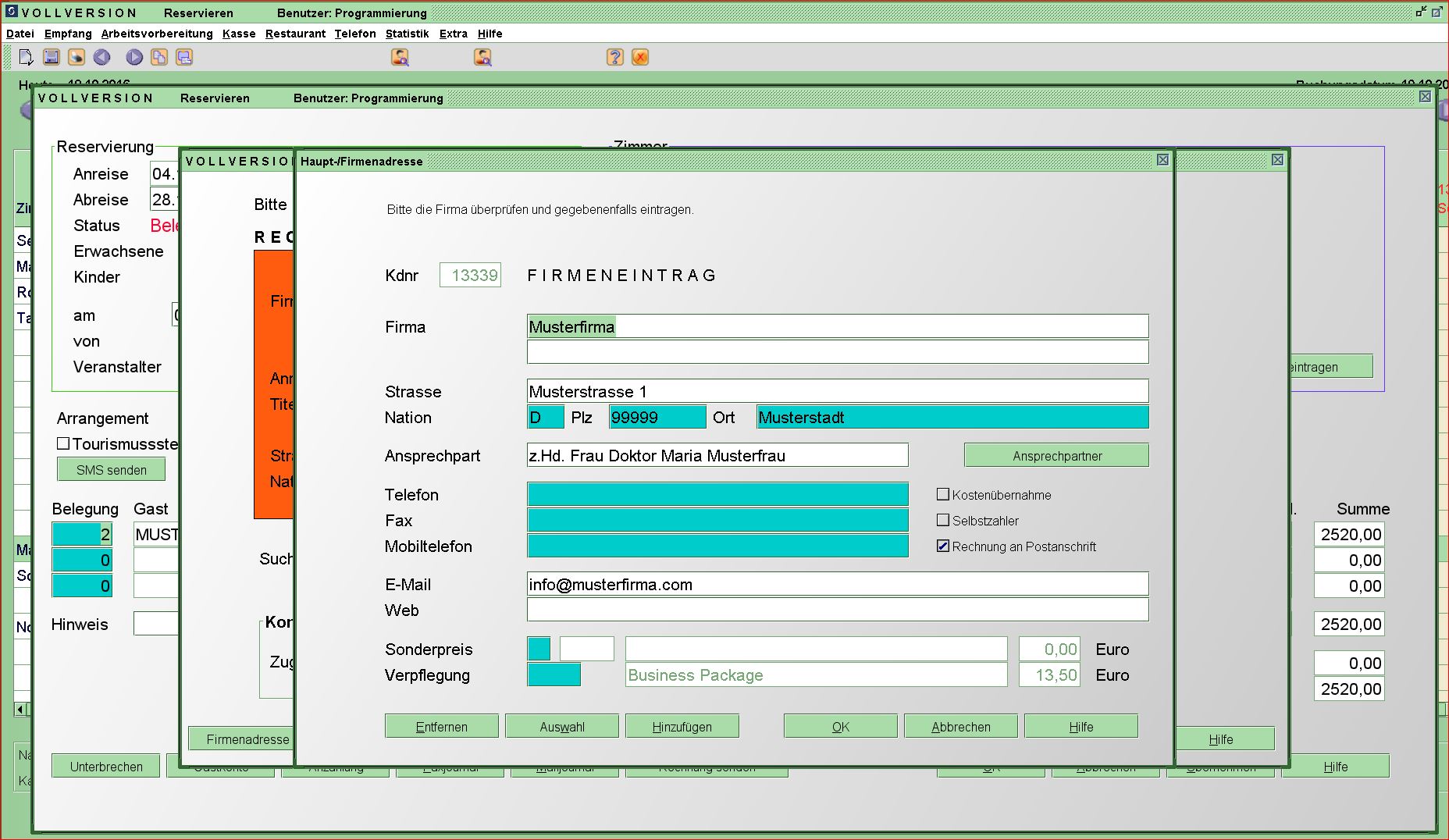
Task: Click the Ansprechpartner button
Action: coord(1056,455)
